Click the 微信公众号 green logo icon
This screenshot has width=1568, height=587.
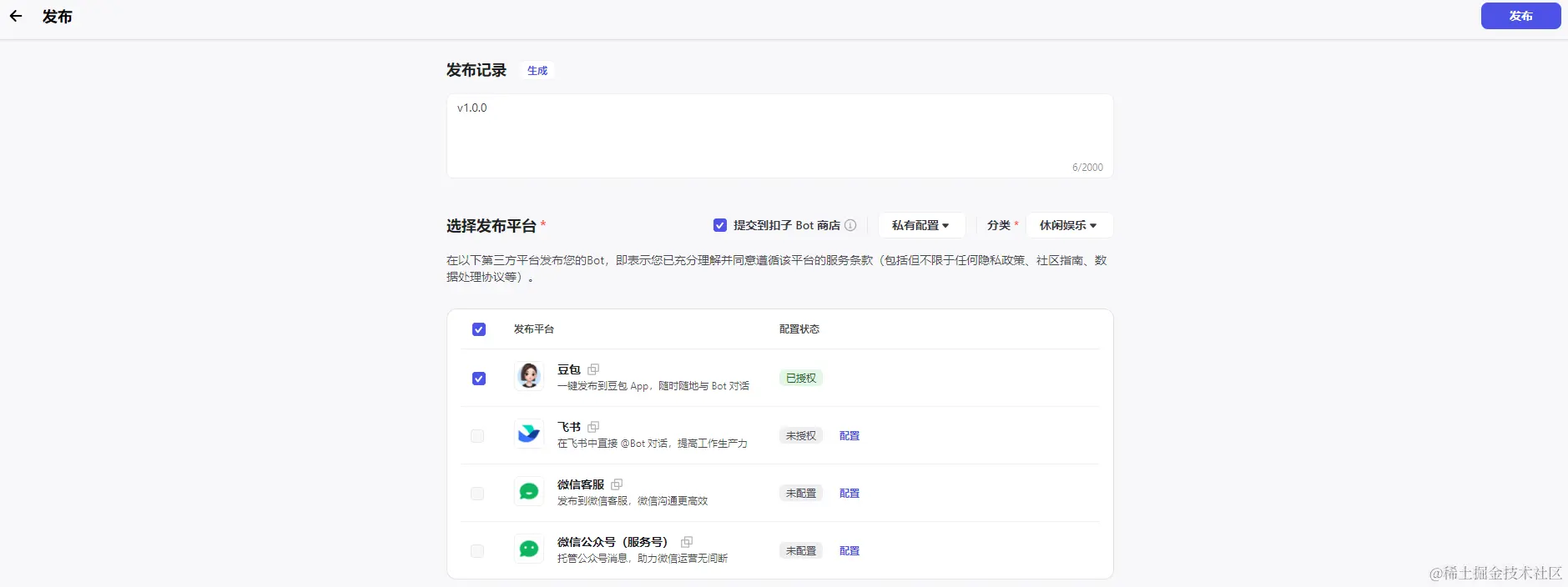pyautogui.click(x=529, y=549)
